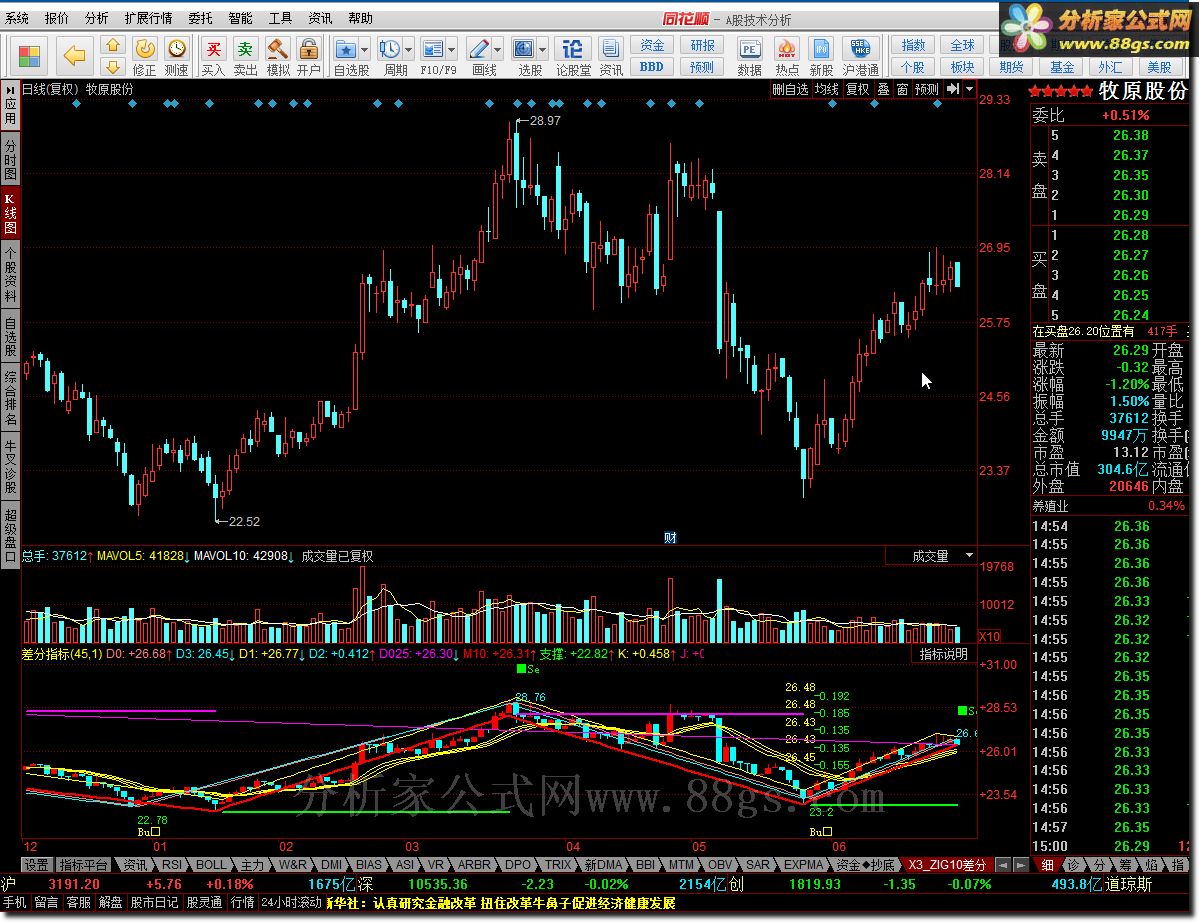Toggle the 窗 window option
Image resolution: width=1201 pixels, height=923 pixels.
tap(903, 89)
